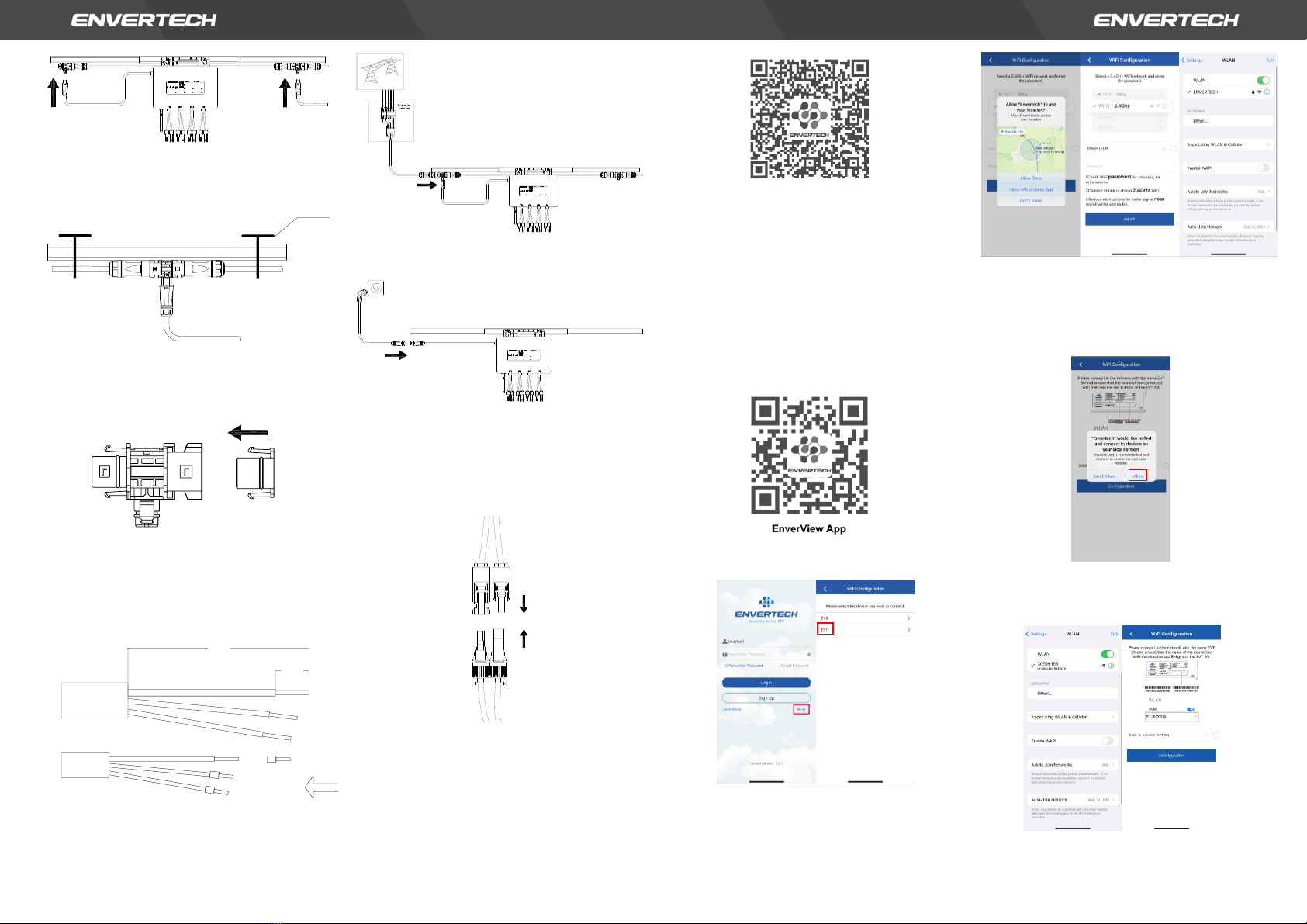Toggle Remember Password on login screen

click(727, 666)
